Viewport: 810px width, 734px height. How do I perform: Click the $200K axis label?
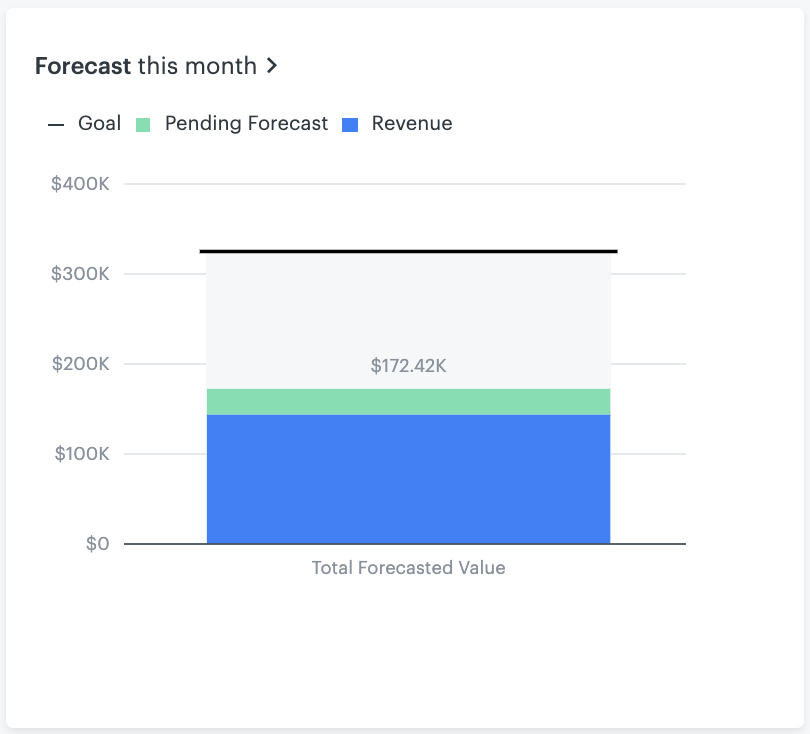[81, 364]
